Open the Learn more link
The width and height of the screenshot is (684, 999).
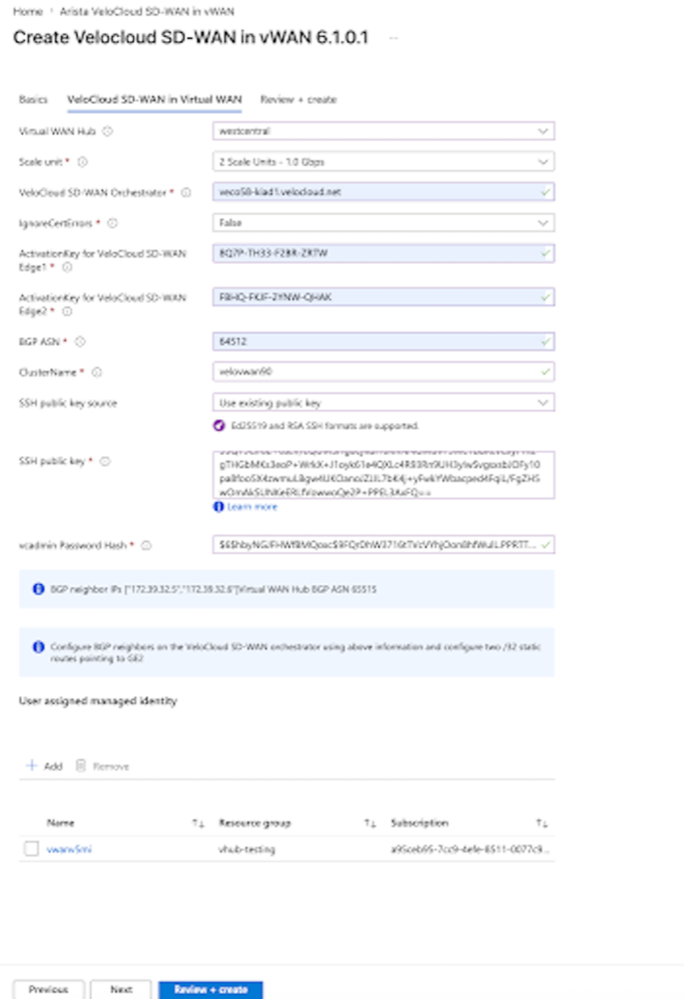(x=252, y=507)
